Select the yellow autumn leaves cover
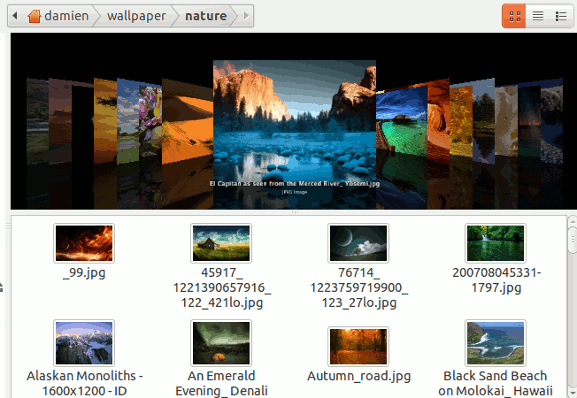 tap(461, 121)
